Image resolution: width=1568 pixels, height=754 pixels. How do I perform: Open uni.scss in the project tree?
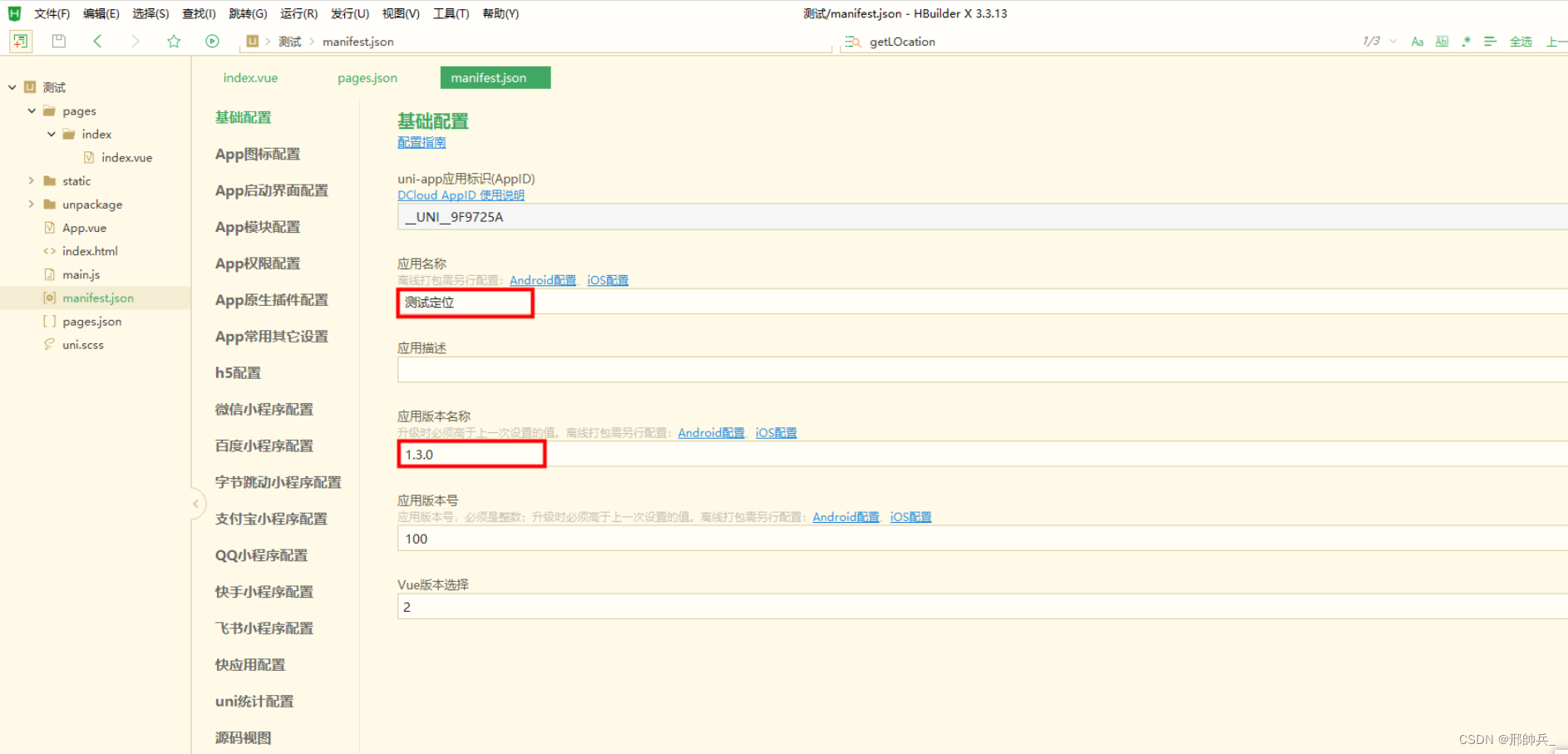tap(82, 344)
